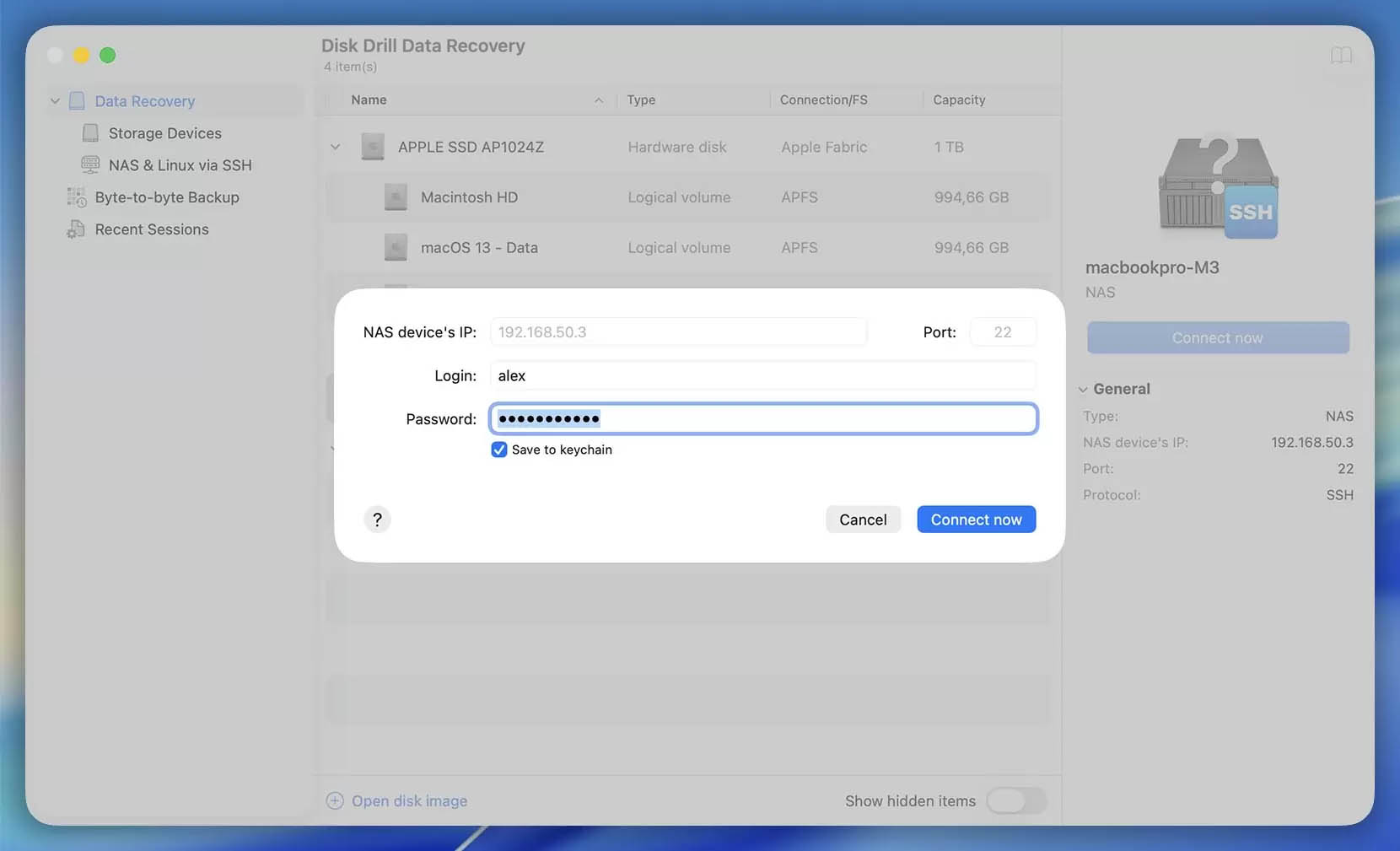Select Storage Devices in sidebar
Viewport: 1400px width, 851px height.
[x=165, y=133]
